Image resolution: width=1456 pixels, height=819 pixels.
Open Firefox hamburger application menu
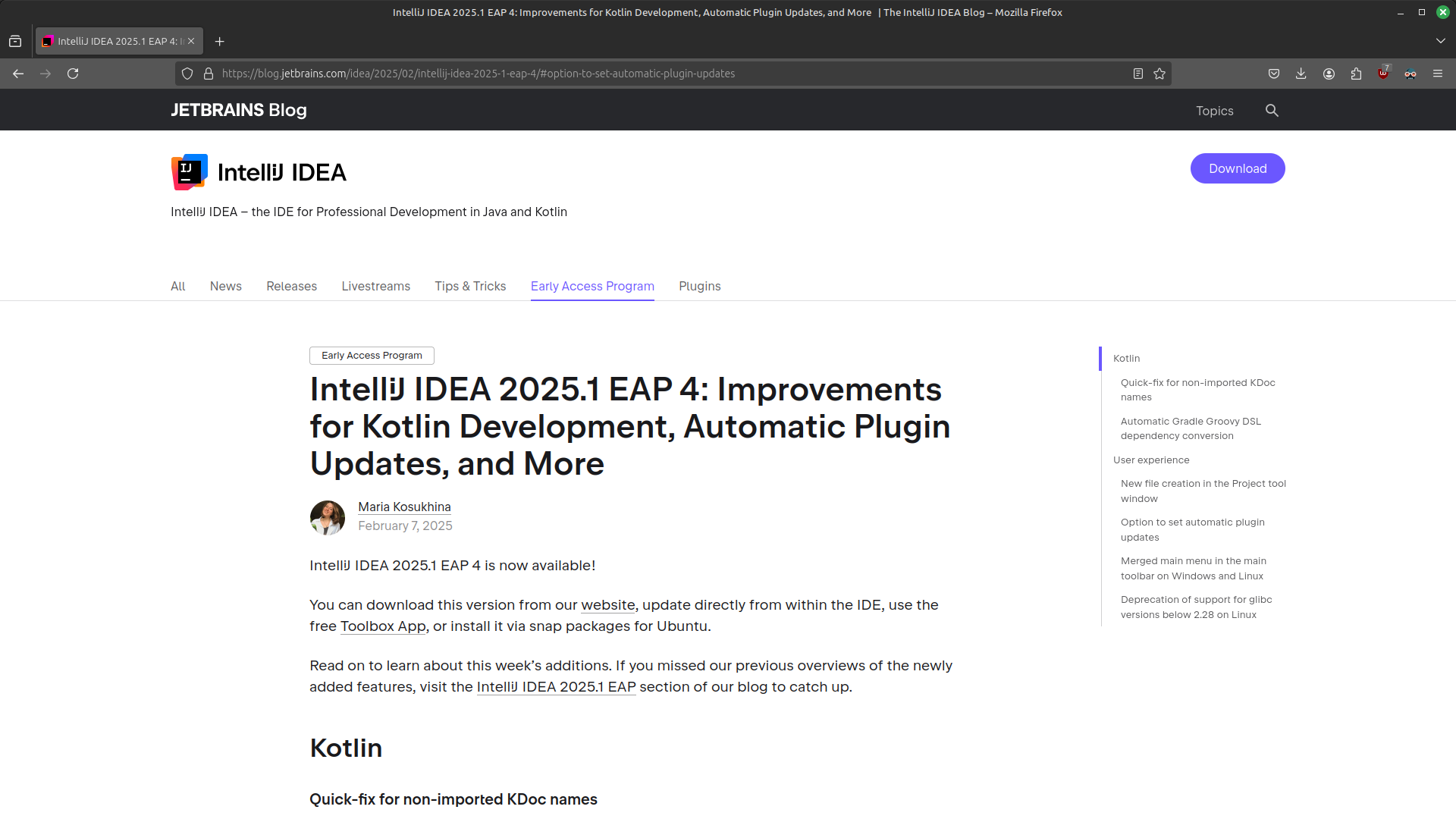[1438, 74]
